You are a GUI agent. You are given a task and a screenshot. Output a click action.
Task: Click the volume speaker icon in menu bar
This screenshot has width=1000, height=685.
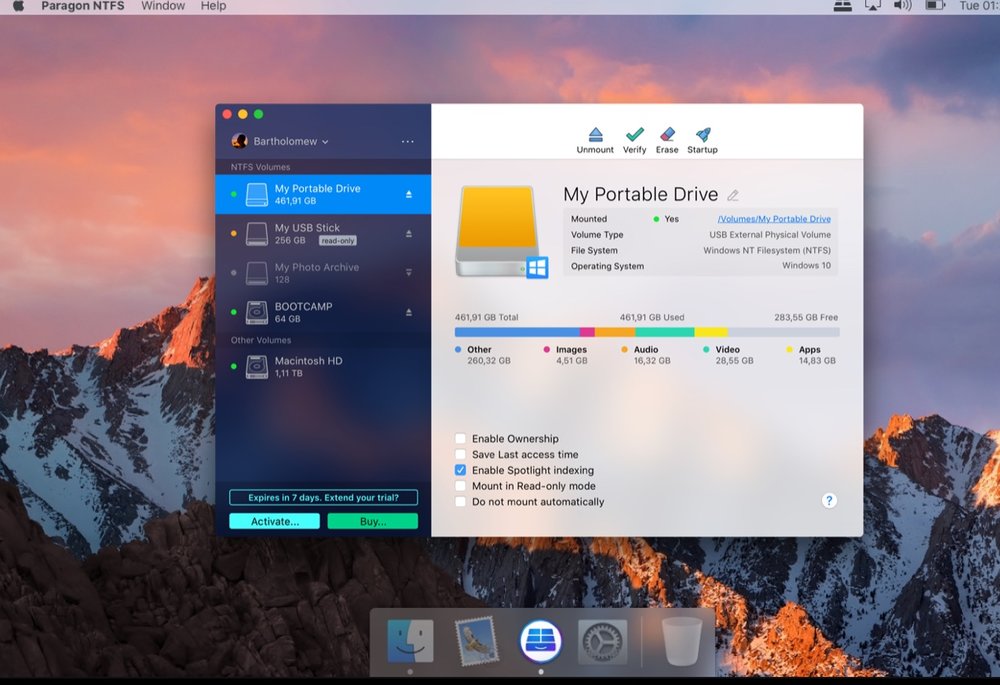tap(902, 6)
